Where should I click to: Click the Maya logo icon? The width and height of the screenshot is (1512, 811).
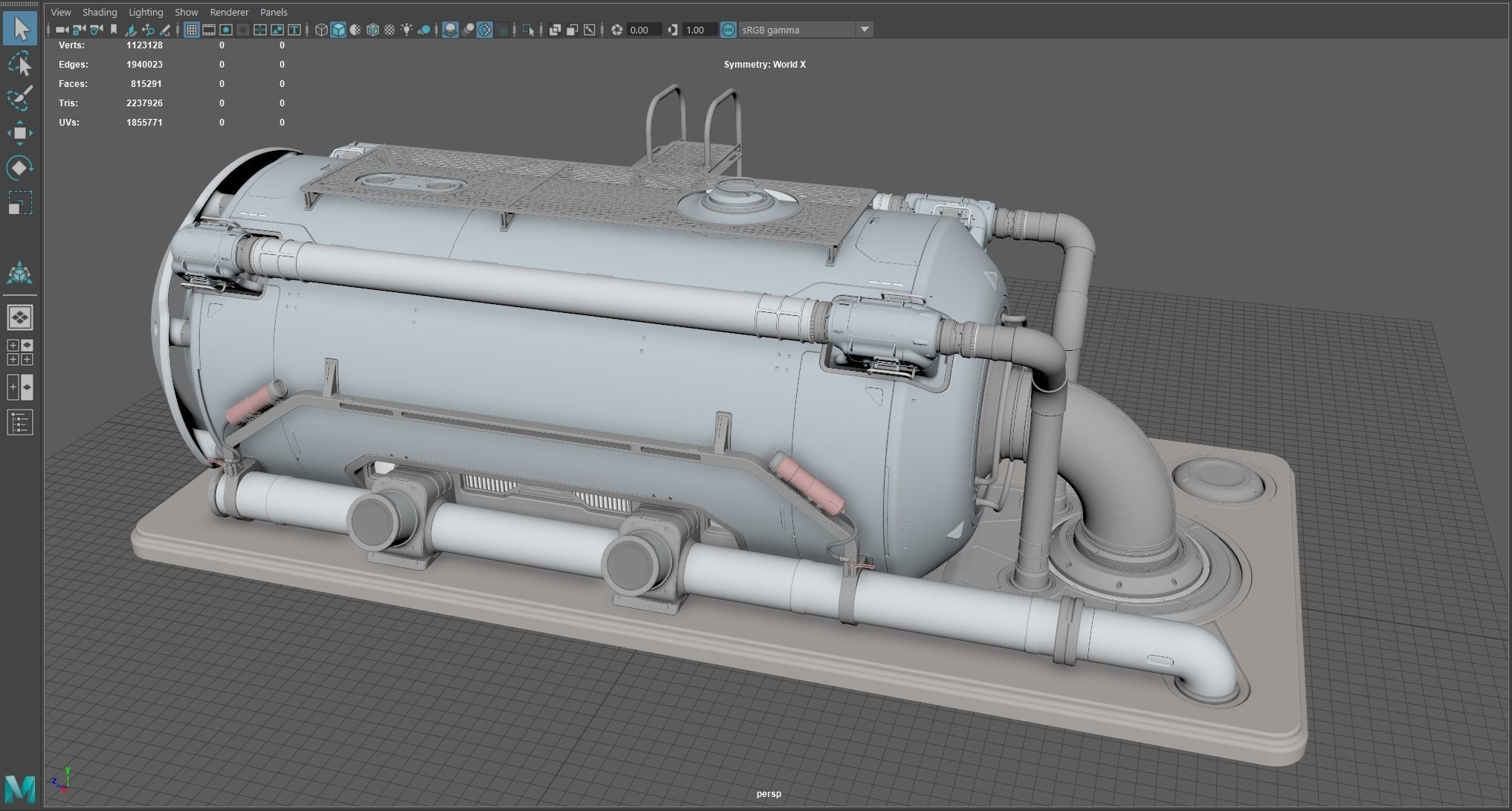(x=20, y=788)
